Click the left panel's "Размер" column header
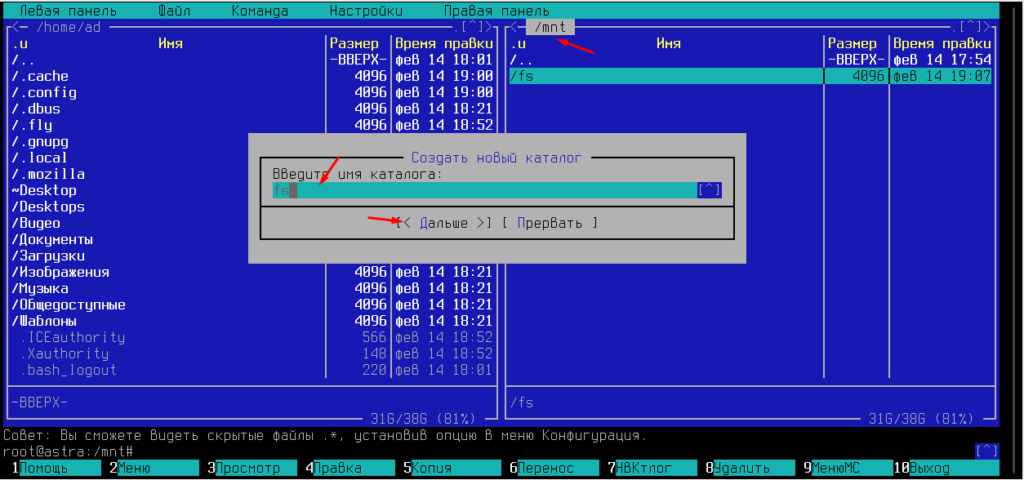This screenshot has width=1024, height=480. [354, 44]
